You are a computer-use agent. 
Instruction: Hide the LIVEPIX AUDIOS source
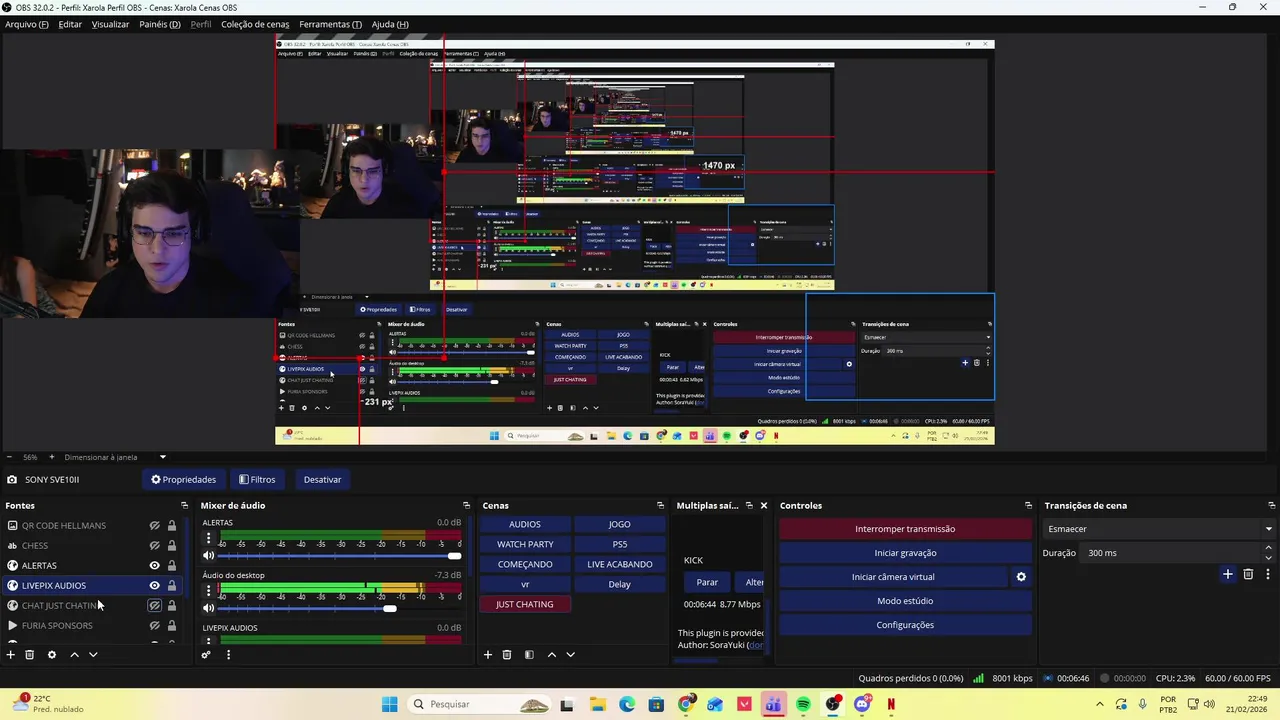pos(155,586)
